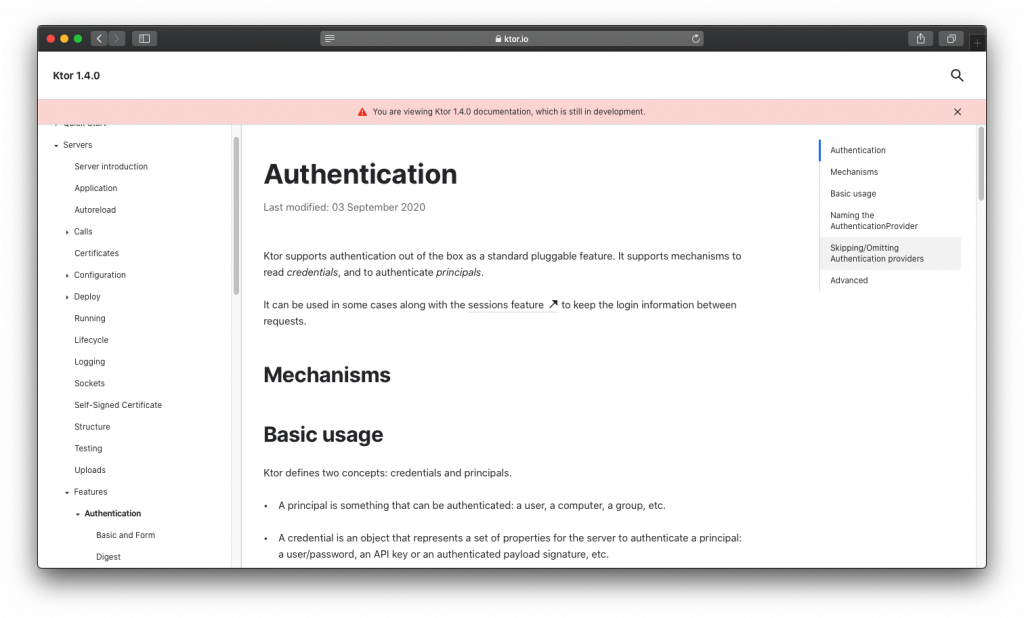Follow the sessions feature link
The width and height of the screenshot is (1024, 618).
pyautogui.click(x=506, y=305)
